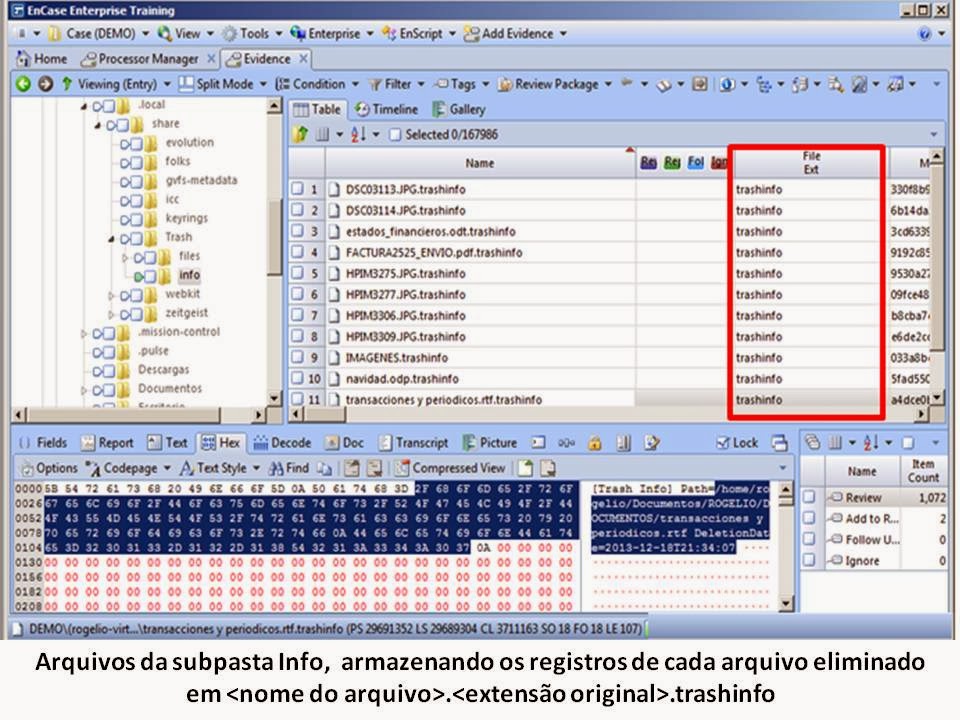Open the Case (DEMO) dropdown menu
This screenshot has height=720, width=960.
(x=100, y=34)
